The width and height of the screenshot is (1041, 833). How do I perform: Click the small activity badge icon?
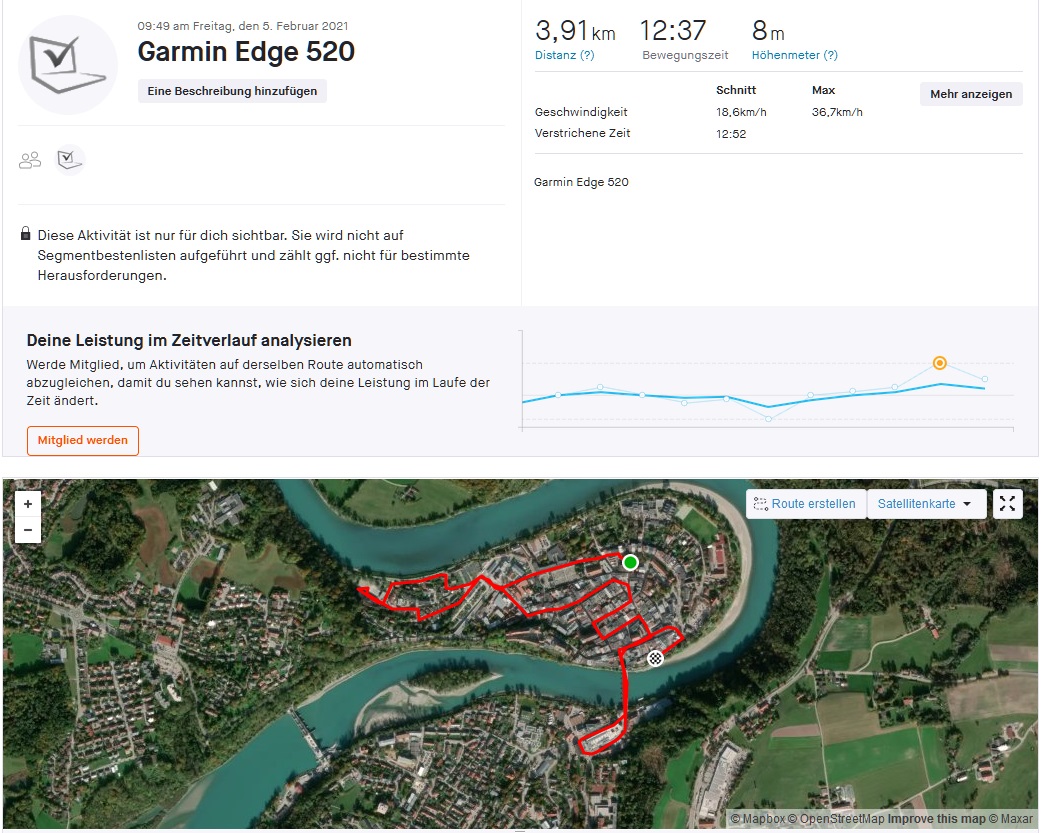click(x=69, y=159)
